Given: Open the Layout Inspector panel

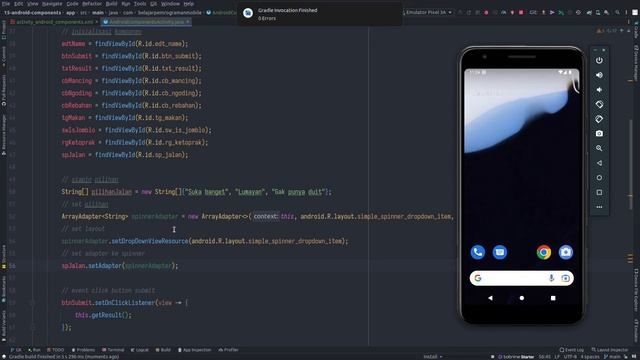Looking at the screenshot, I should 609,350.
